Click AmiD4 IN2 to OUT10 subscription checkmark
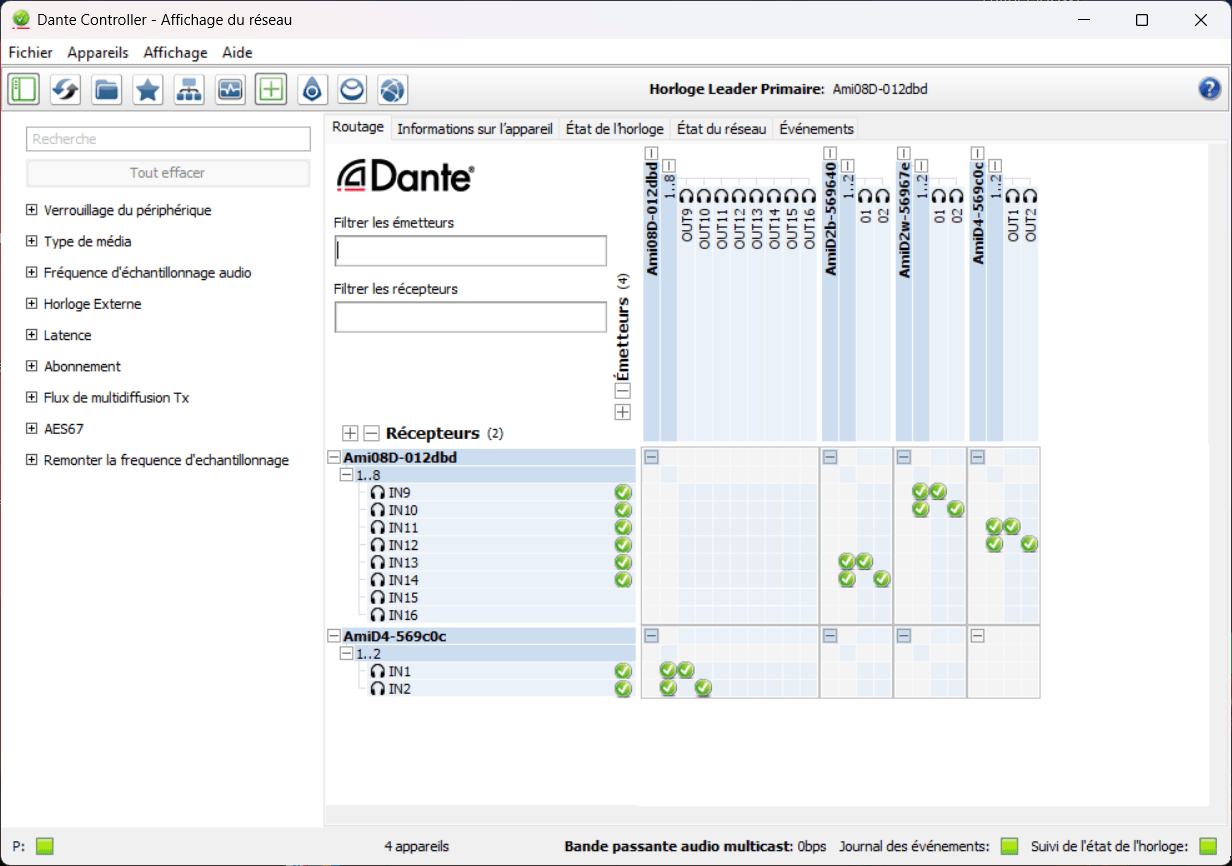Screen dimensions: 1232x866 pos(703,688)
